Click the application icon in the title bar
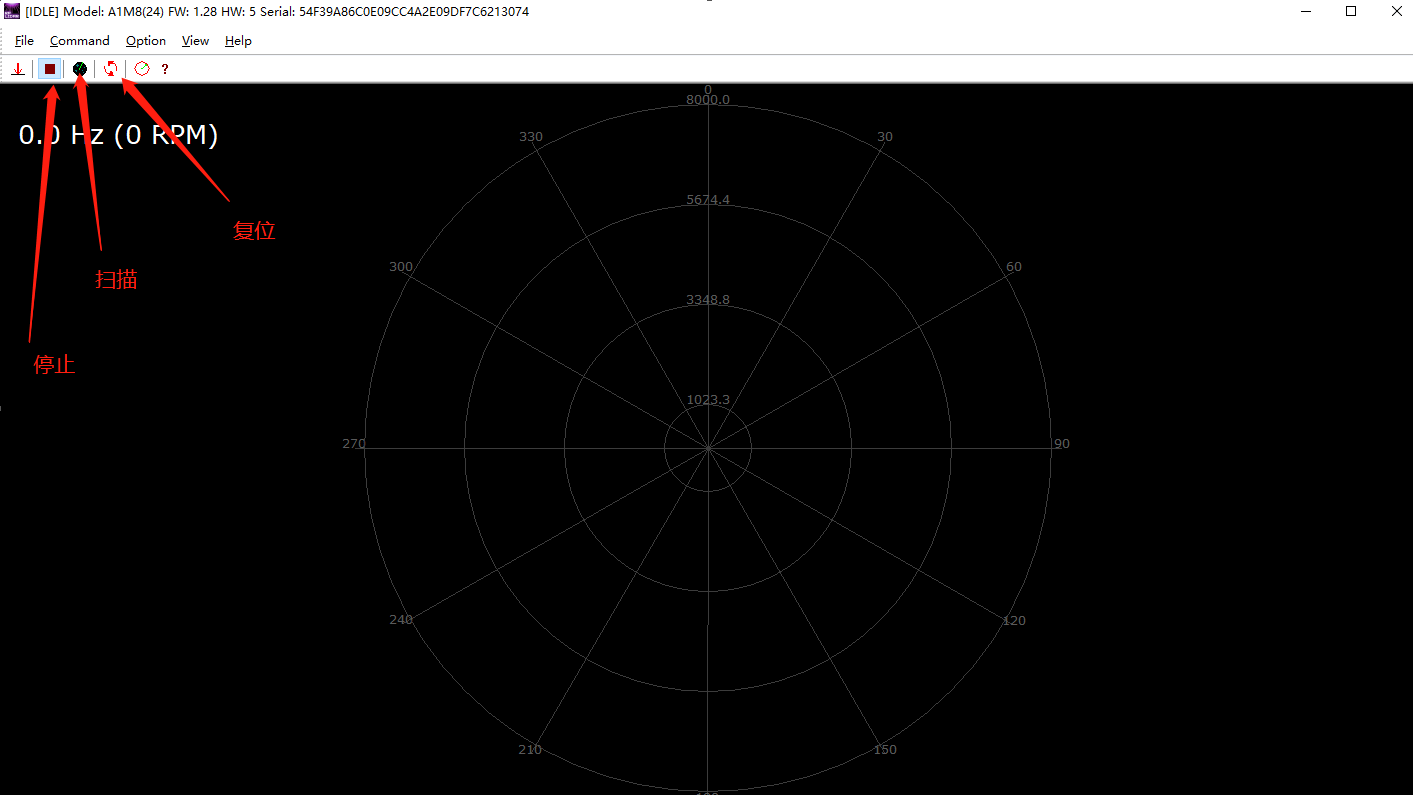The height and width of the screenshot is (795, 1413). click(x=12, y=12)
